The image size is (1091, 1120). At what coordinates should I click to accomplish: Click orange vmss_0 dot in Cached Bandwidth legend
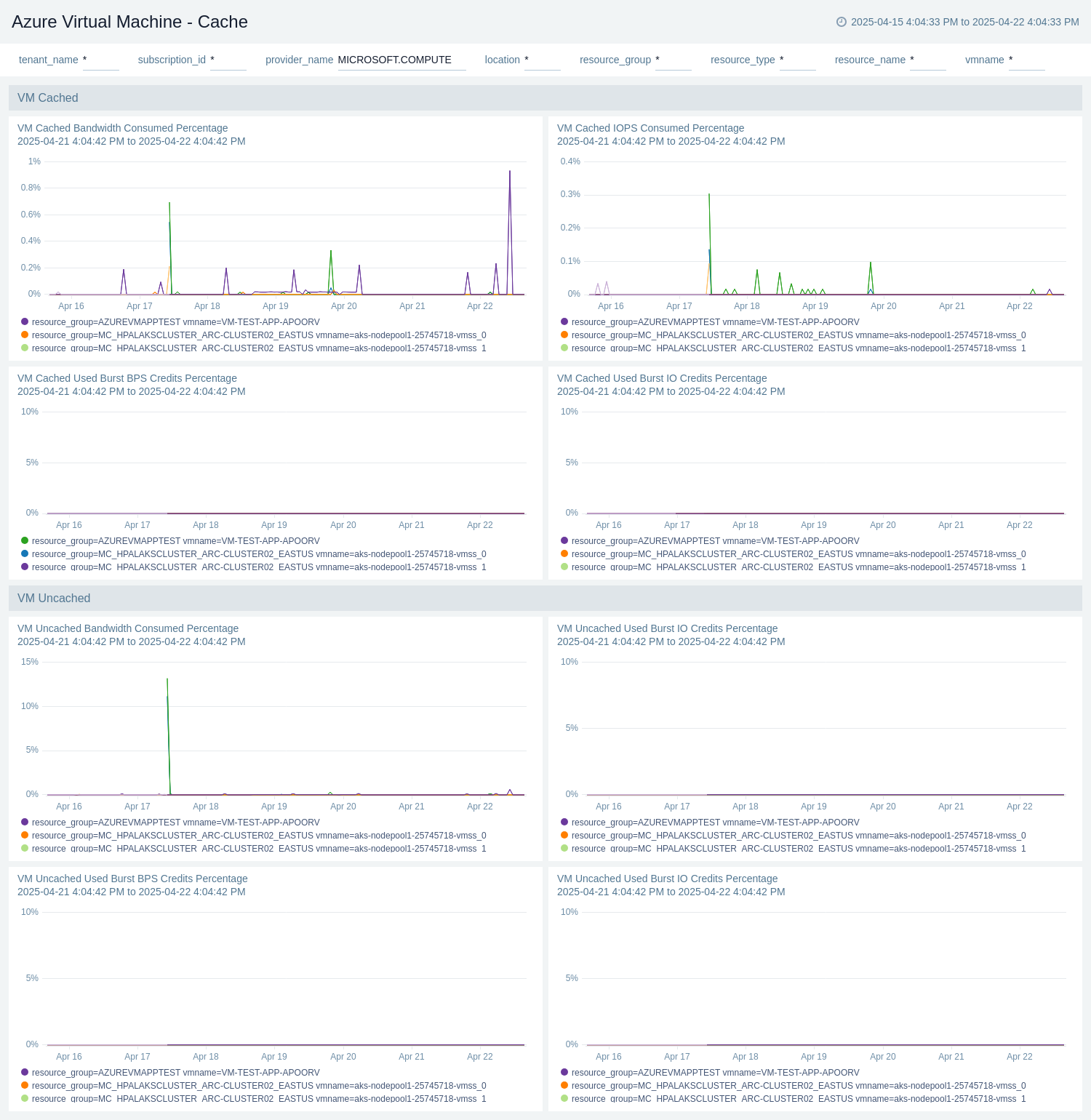pyautogui.click(x=25, y=335)
